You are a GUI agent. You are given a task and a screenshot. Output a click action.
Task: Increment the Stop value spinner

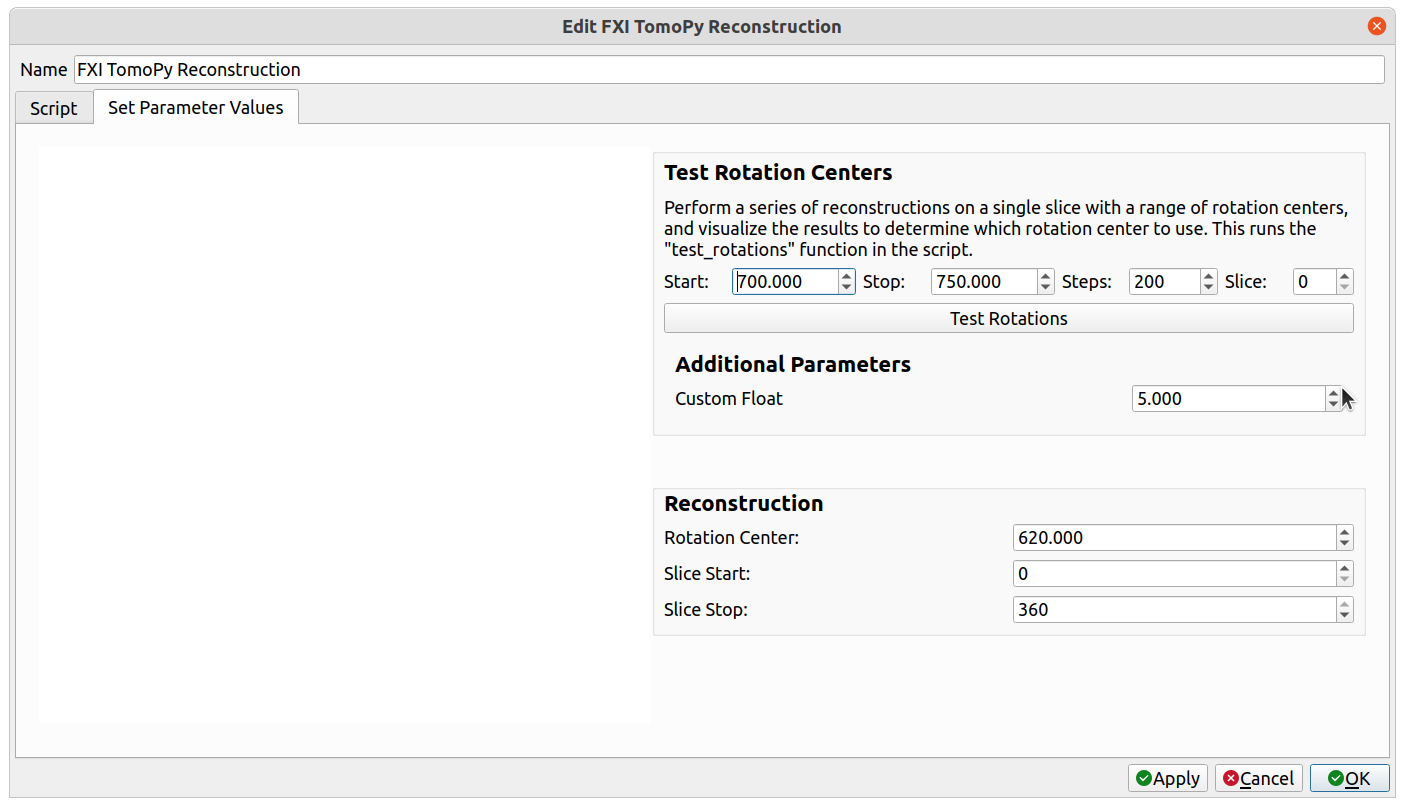1046,276
